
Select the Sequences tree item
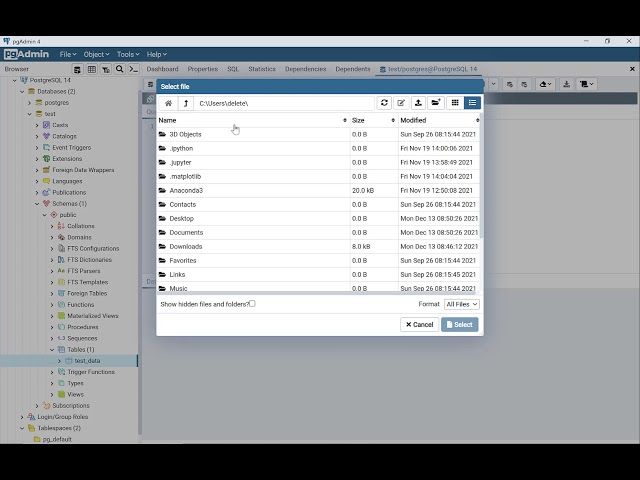[82, 338]
